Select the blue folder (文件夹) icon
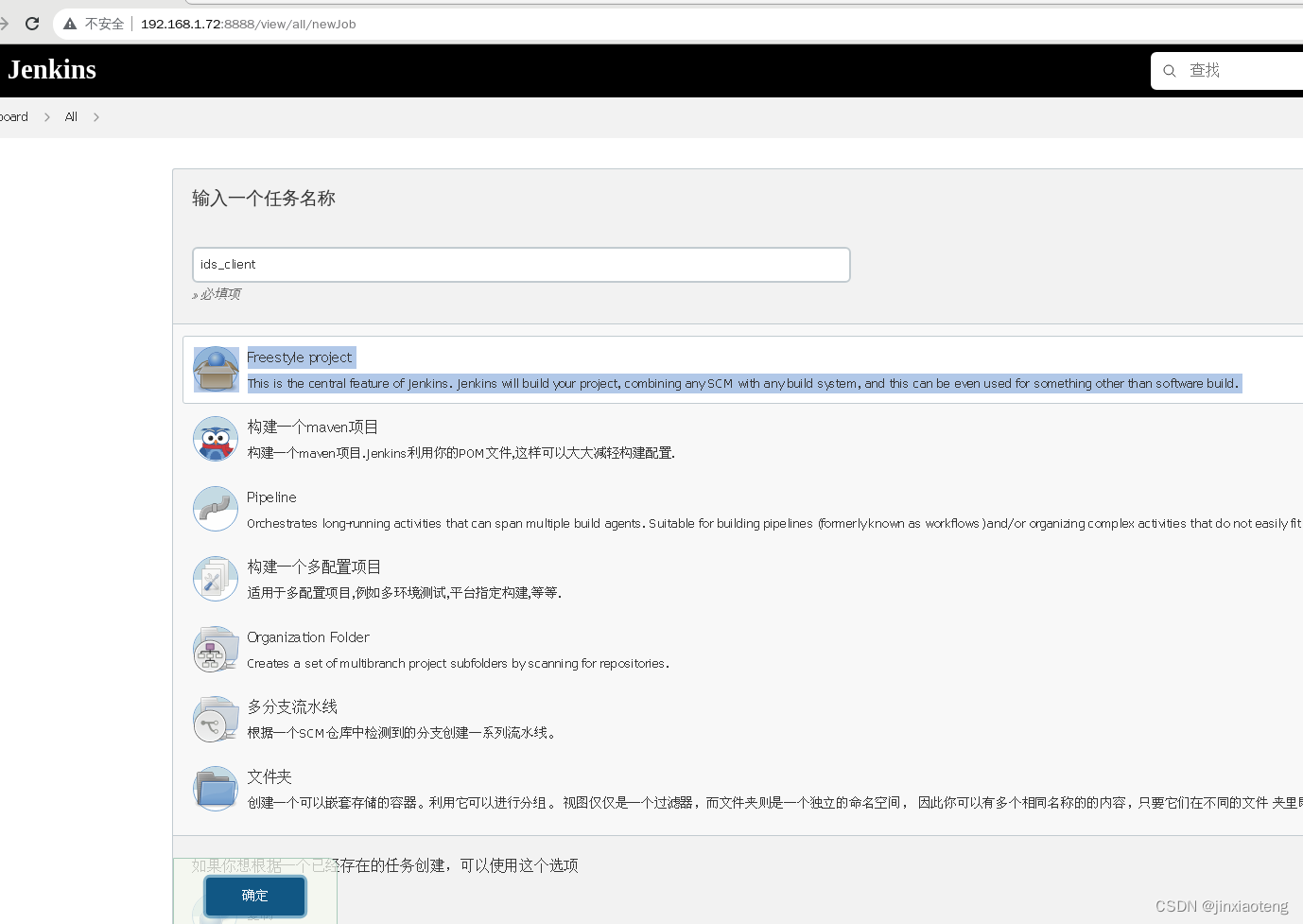 coord(216,789)
